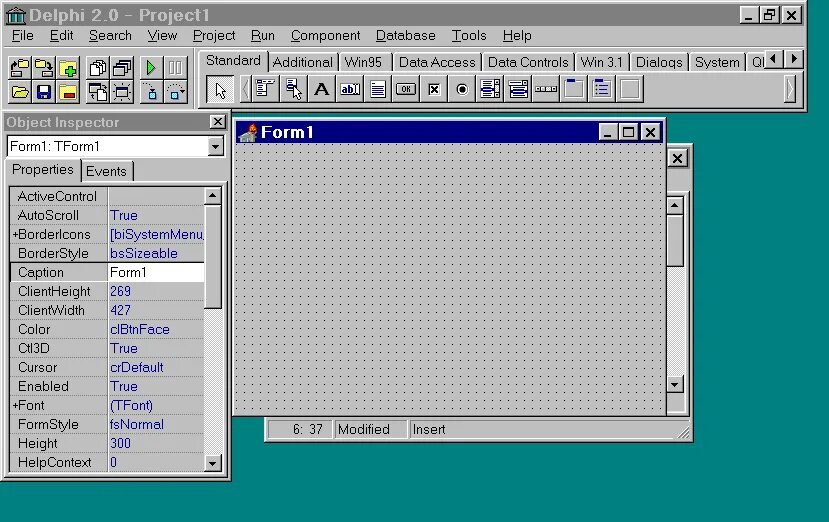The image size is (829, 522).
Task: Click the Open File folder icon
Action: (x=20, y=92)
